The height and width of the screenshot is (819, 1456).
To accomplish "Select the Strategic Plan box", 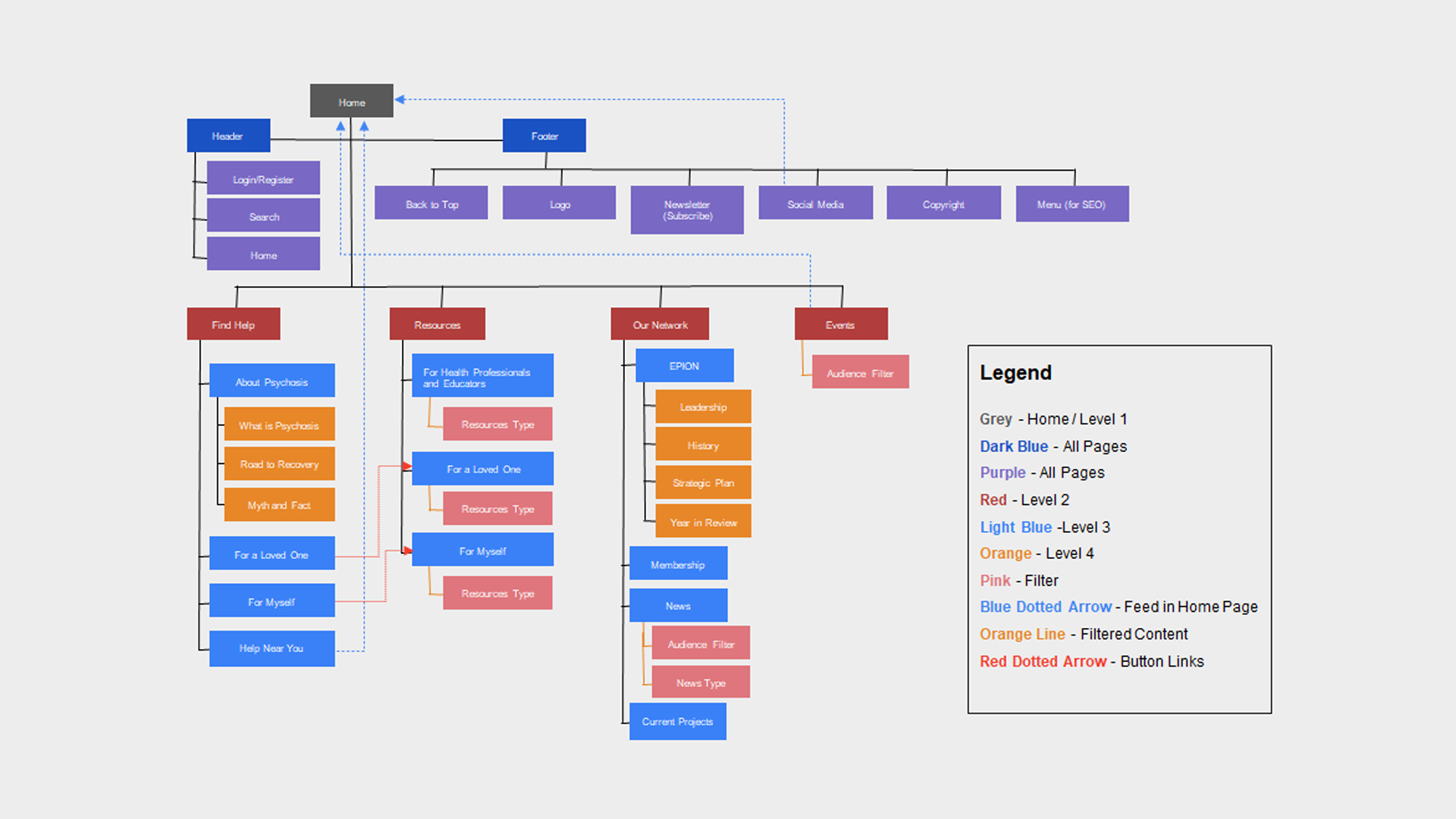I will (x=703, y=482).
